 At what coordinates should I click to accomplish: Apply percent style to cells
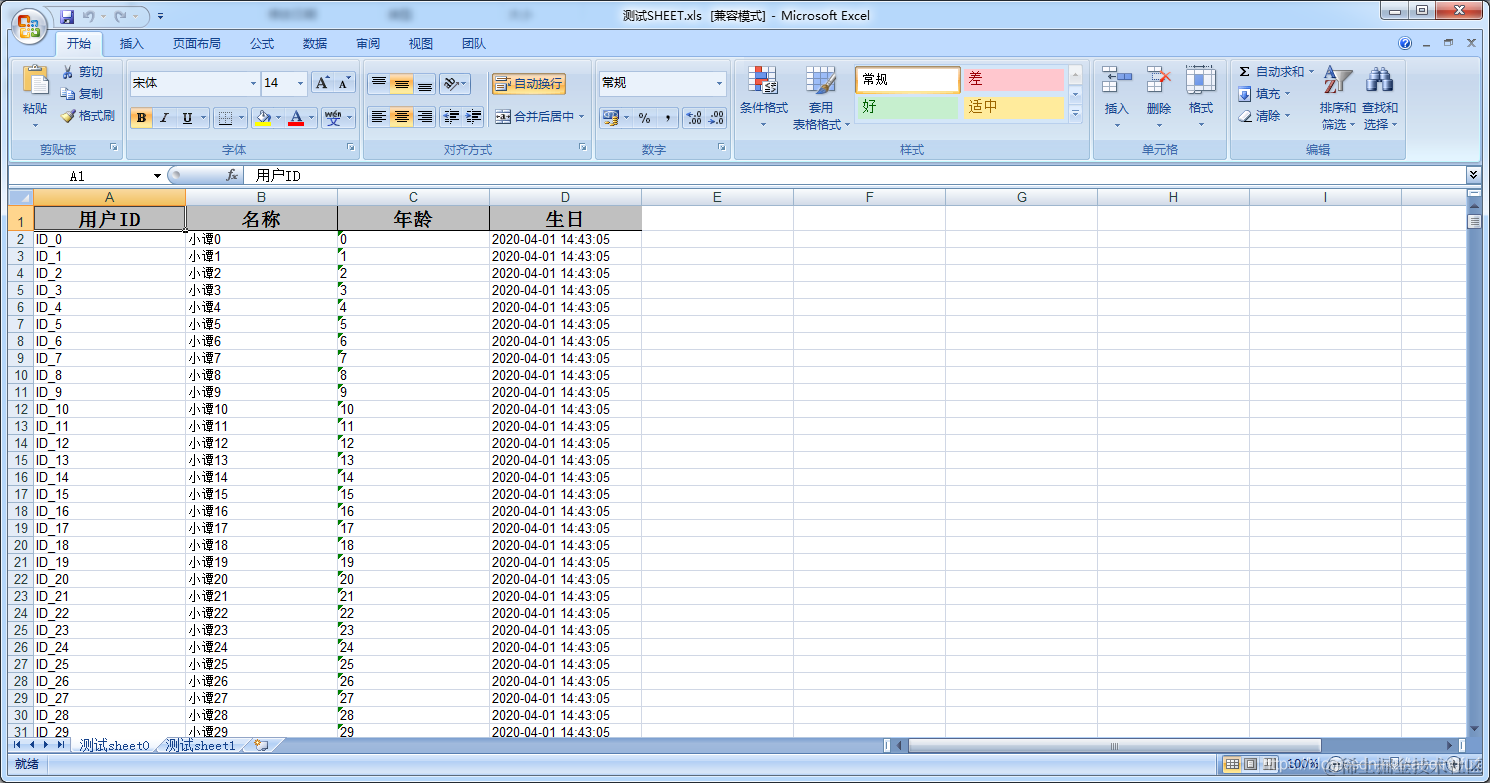(644, 118)
